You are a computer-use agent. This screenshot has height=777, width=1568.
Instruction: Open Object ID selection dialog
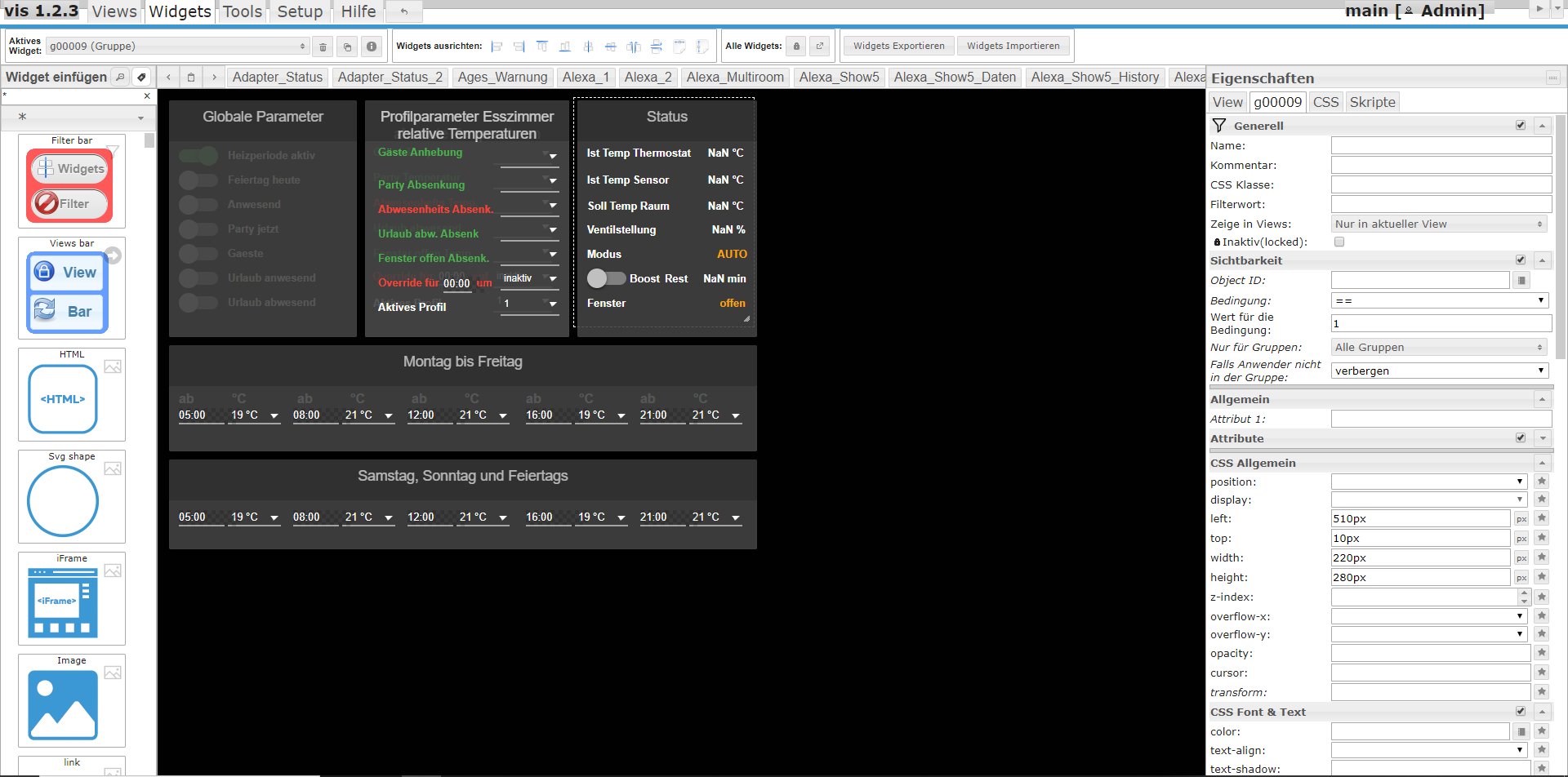click(1521, 281)
